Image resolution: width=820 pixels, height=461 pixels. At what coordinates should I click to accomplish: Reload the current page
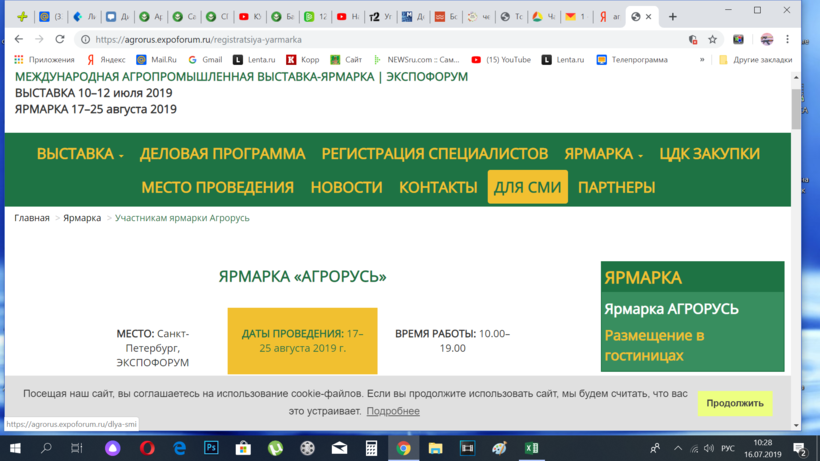pos(60,39)
